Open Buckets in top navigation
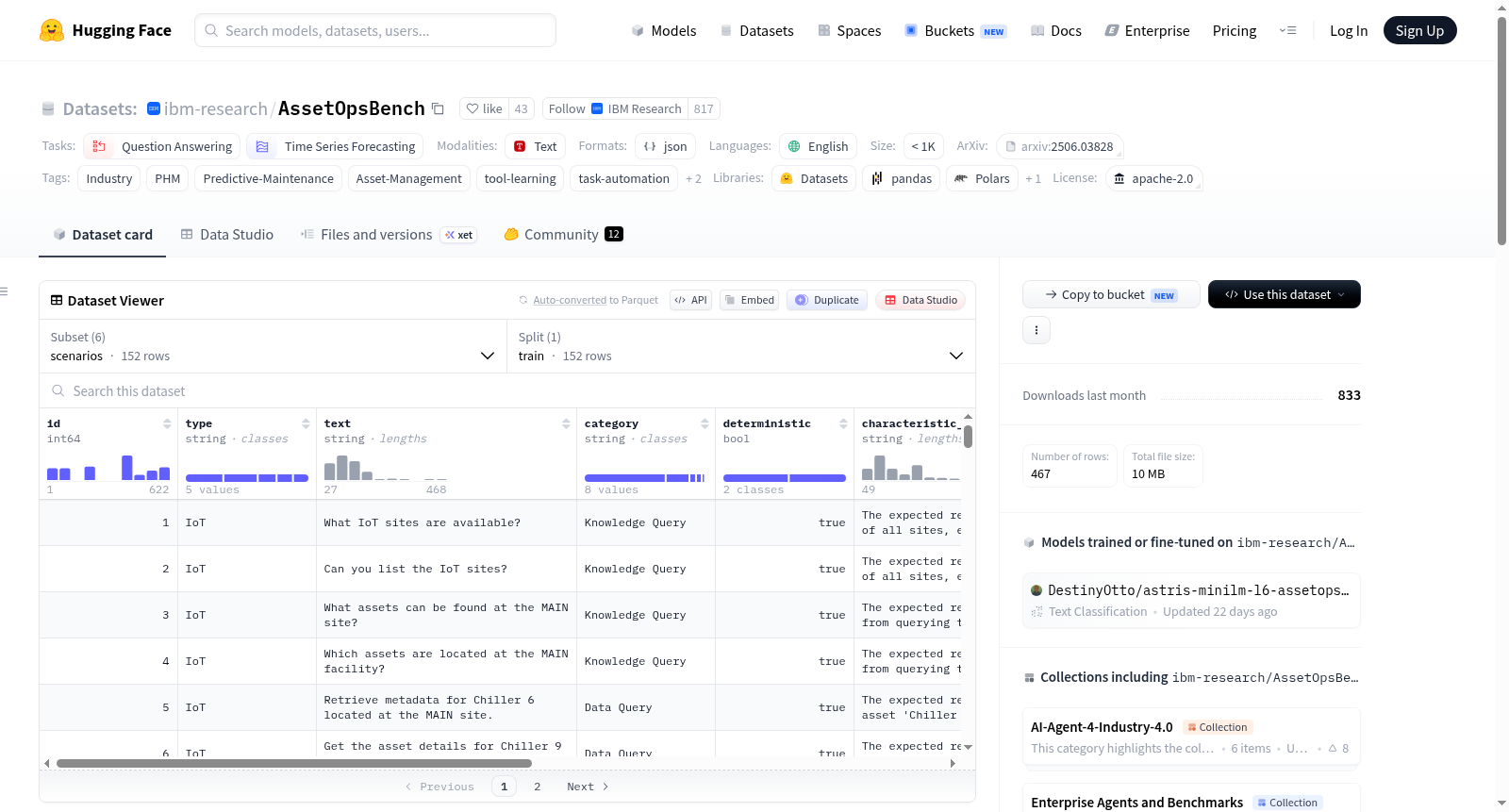Image resolution: width=1509 pixels, height=812 pixels. (955, 30)
